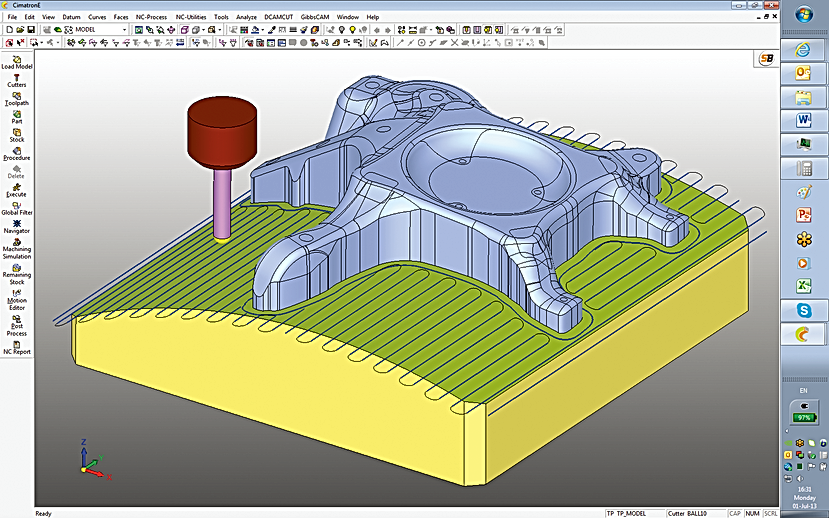829x519 pixels.
Task: Open the Curves menu
Action: pos(97,17)
